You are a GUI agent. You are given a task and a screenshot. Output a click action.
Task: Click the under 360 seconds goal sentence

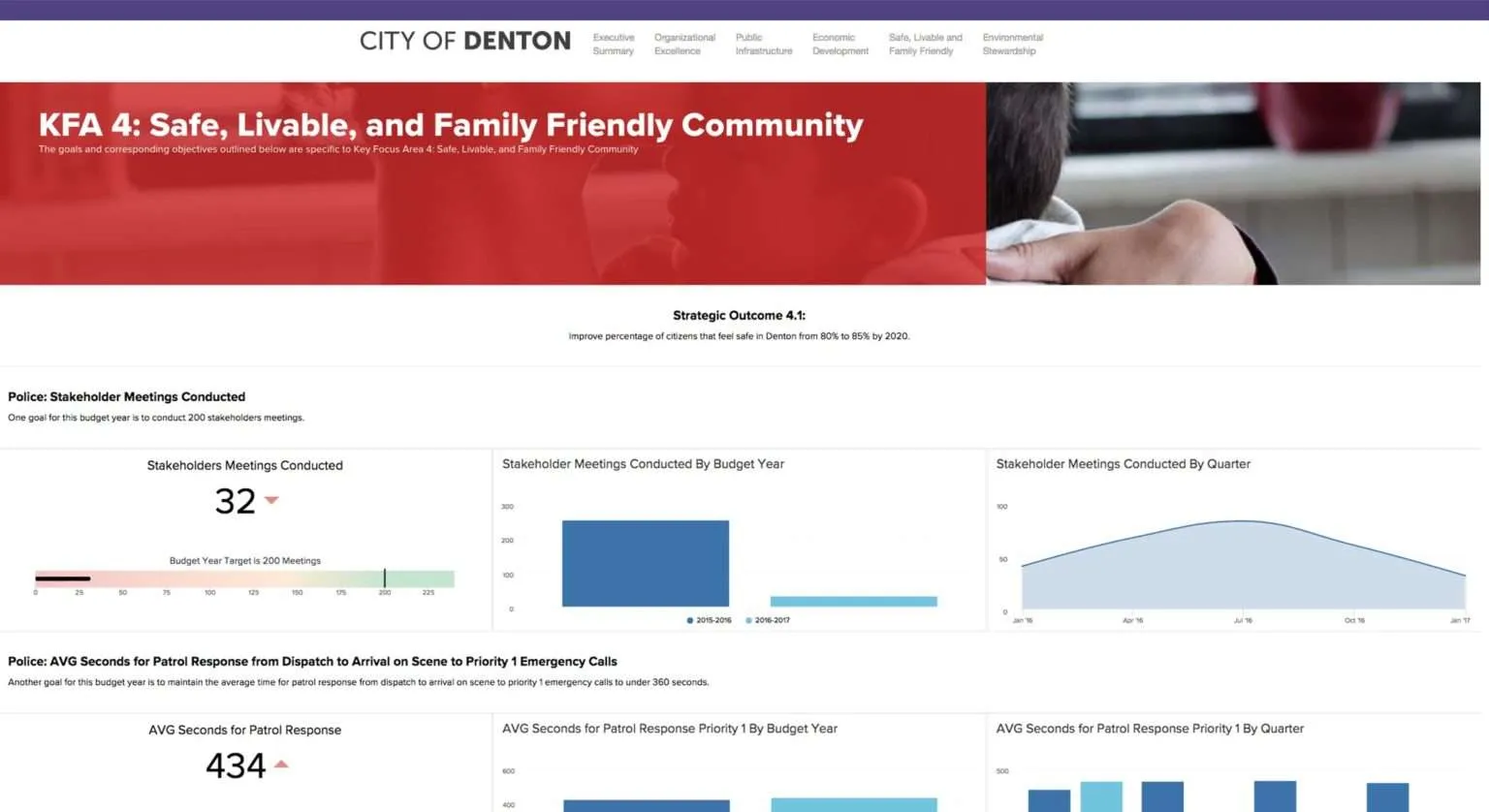pyautogui.click(x=359, y=682)
